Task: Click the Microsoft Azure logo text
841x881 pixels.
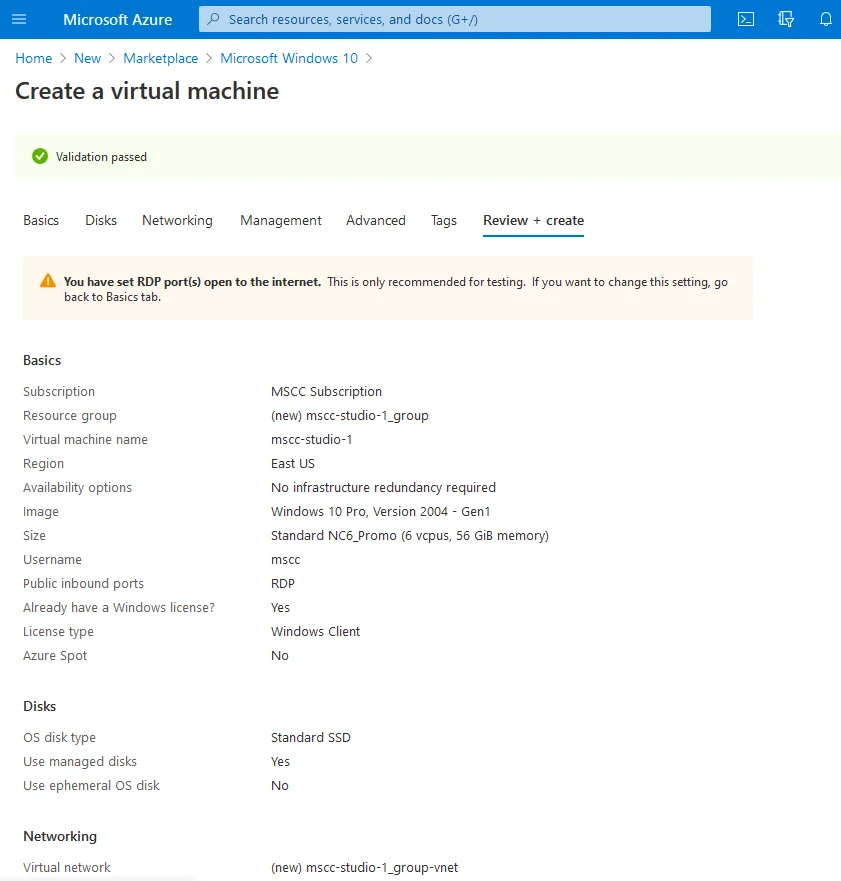Action: click(117, 20)
